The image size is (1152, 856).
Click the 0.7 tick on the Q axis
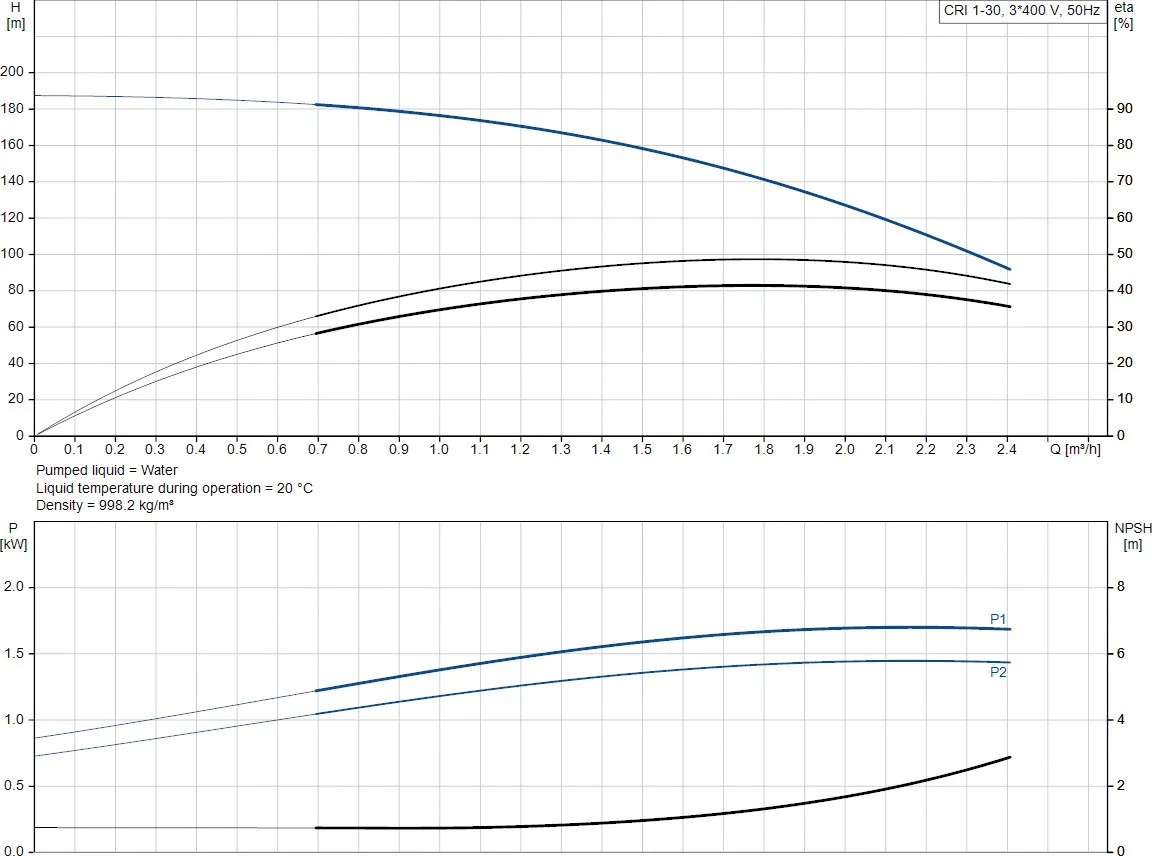coord(317,449)
